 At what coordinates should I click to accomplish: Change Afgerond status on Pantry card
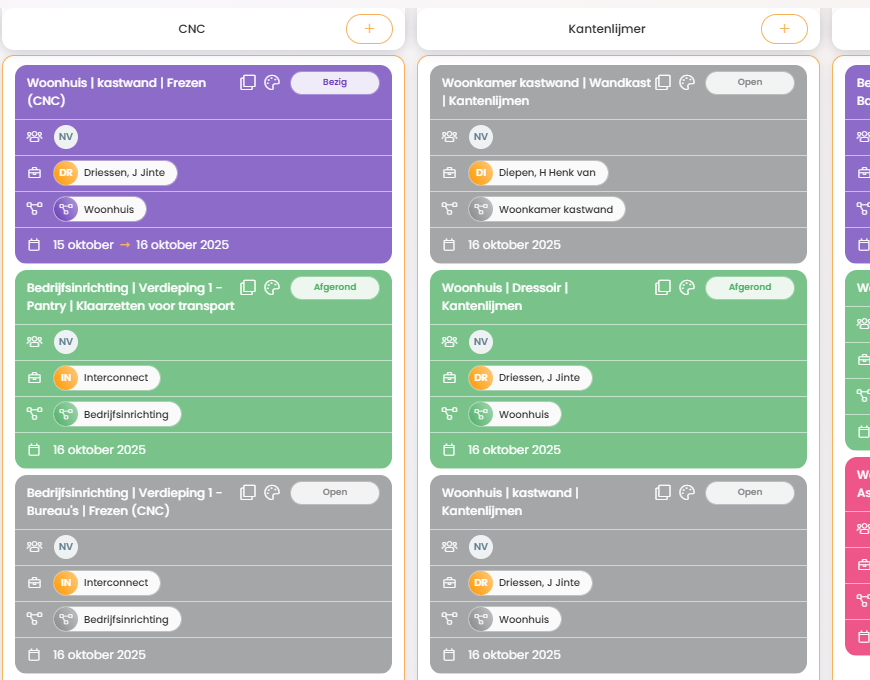[335, 288]
